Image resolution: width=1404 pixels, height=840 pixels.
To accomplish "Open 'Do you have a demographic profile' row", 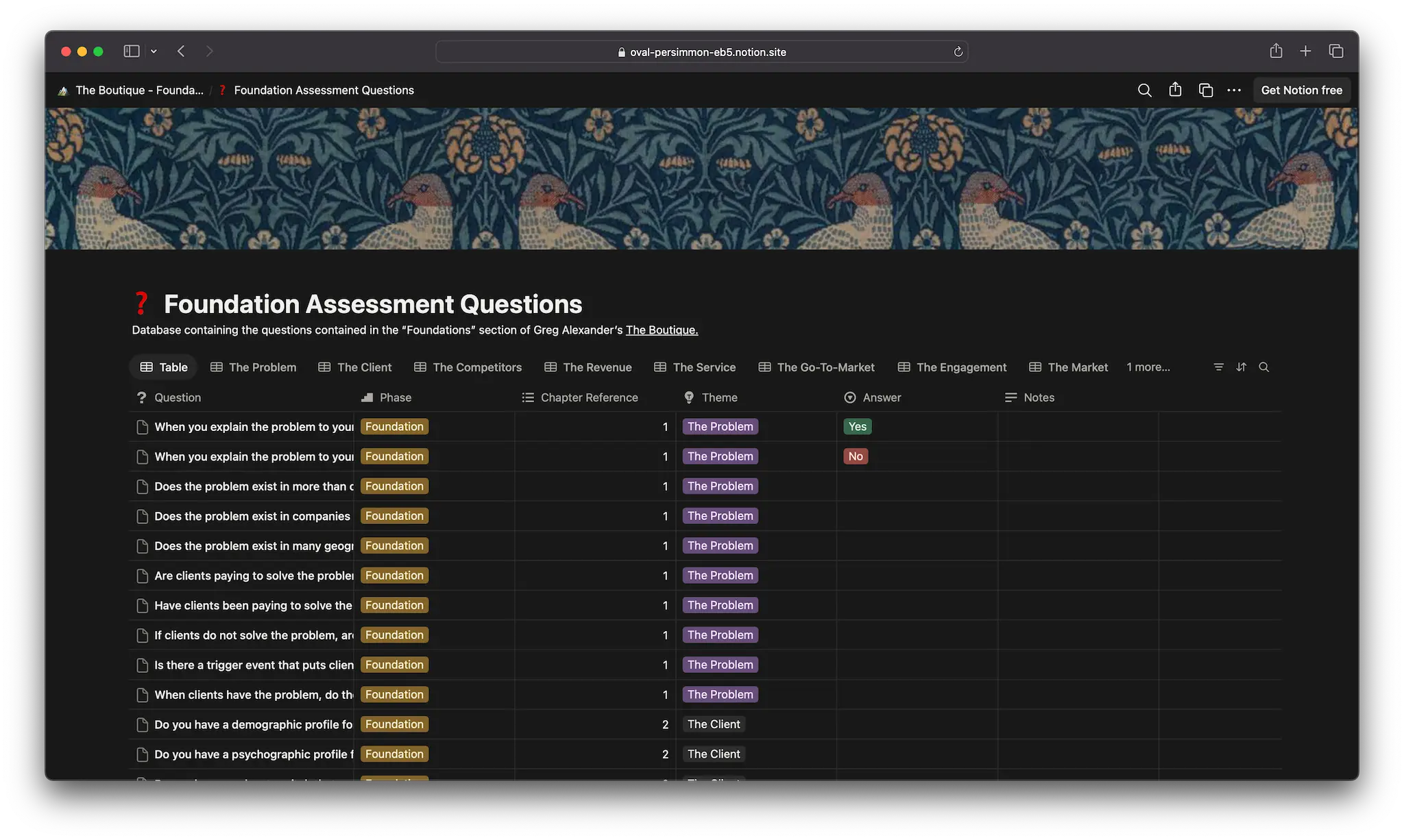I will click(254, 725).
